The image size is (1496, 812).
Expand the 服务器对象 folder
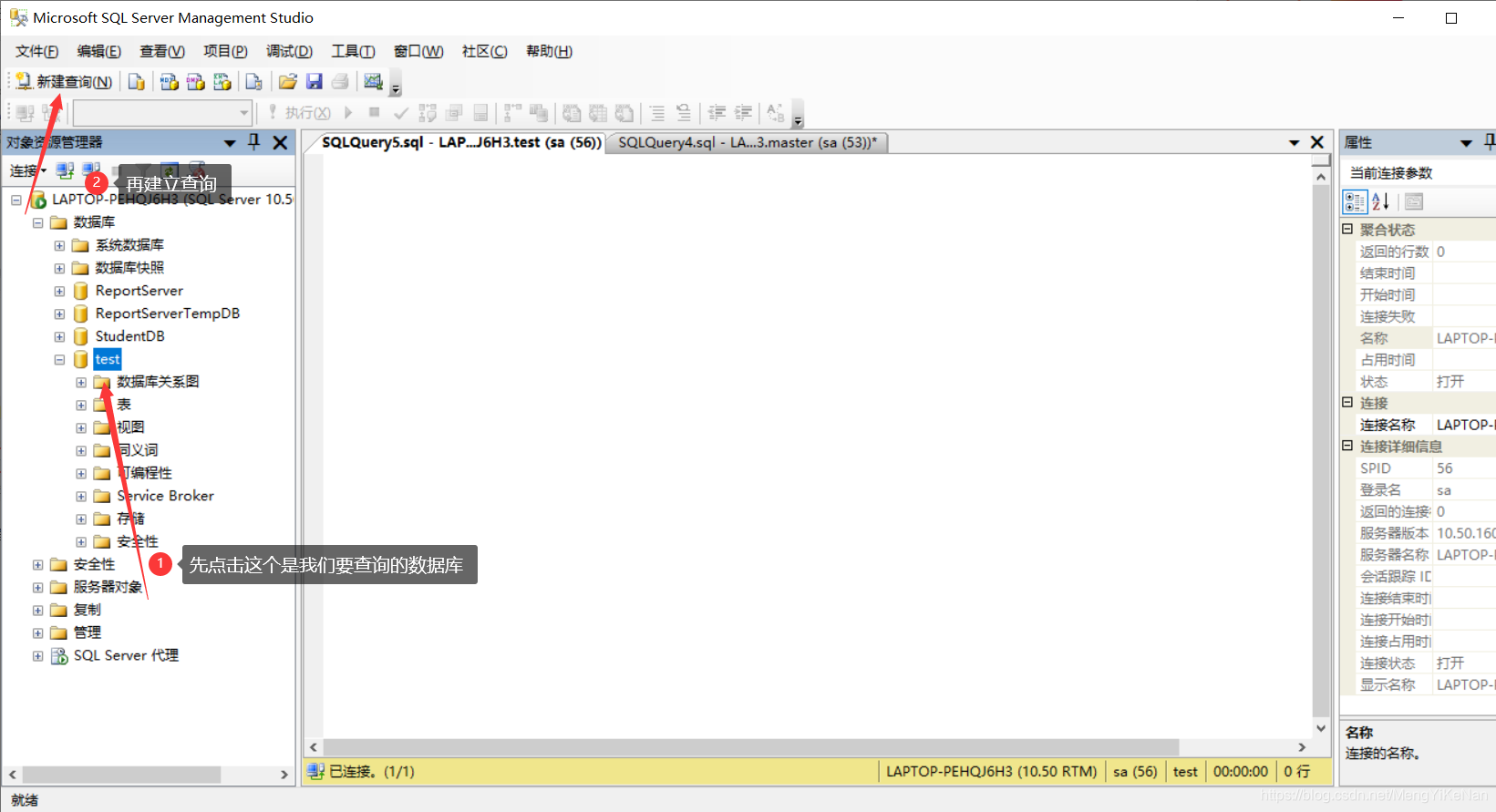pos(37,587)
